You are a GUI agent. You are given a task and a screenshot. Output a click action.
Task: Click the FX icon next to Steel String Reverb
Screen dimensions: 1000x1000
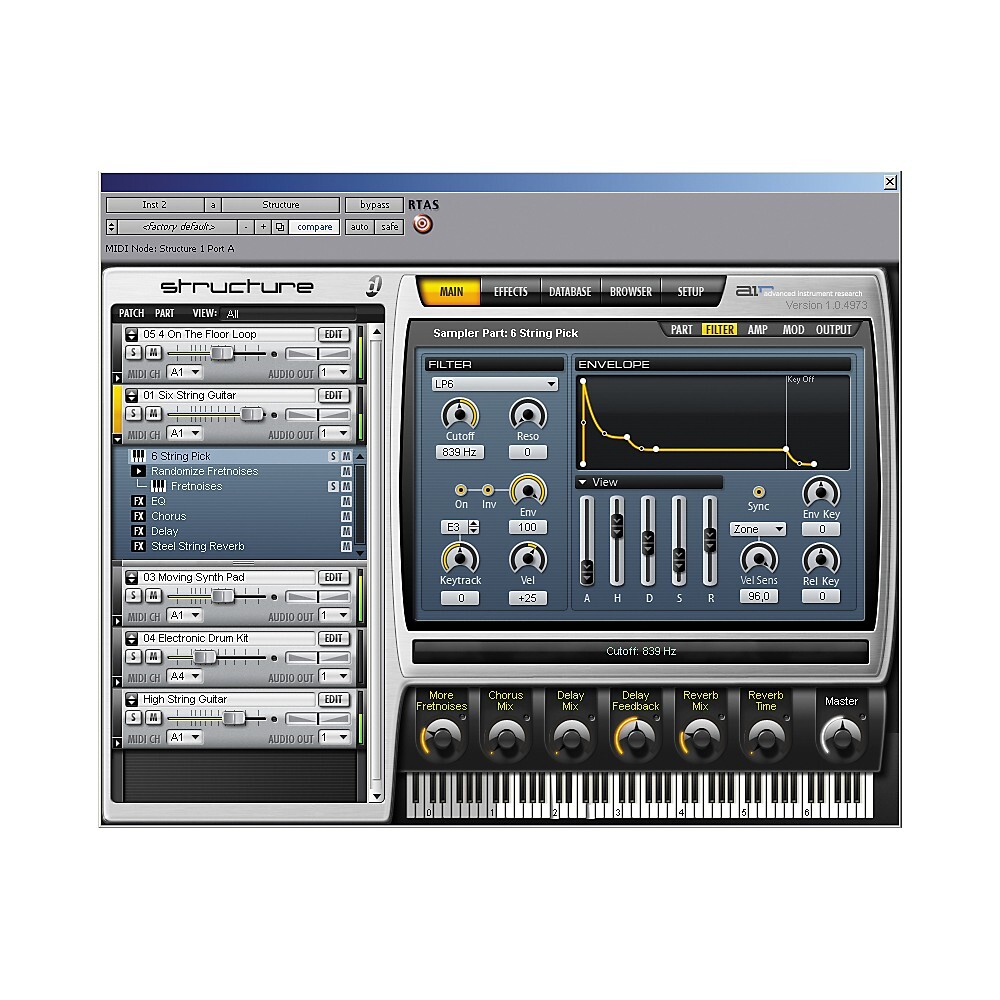[139, 546]
